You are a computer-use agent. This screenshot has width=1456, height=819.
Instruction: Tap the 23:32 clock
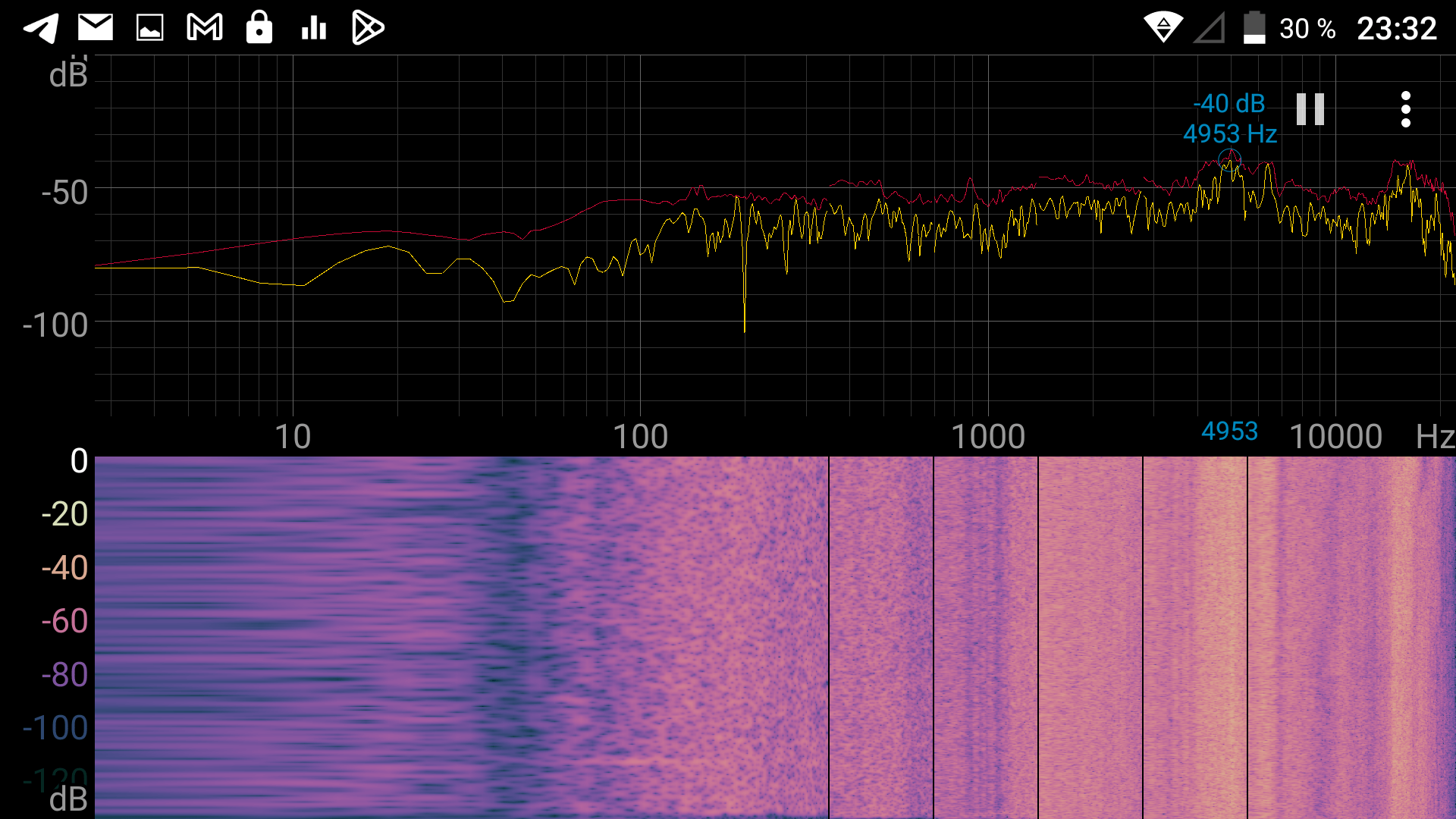pyautogui.click(x=1396, y=29)
